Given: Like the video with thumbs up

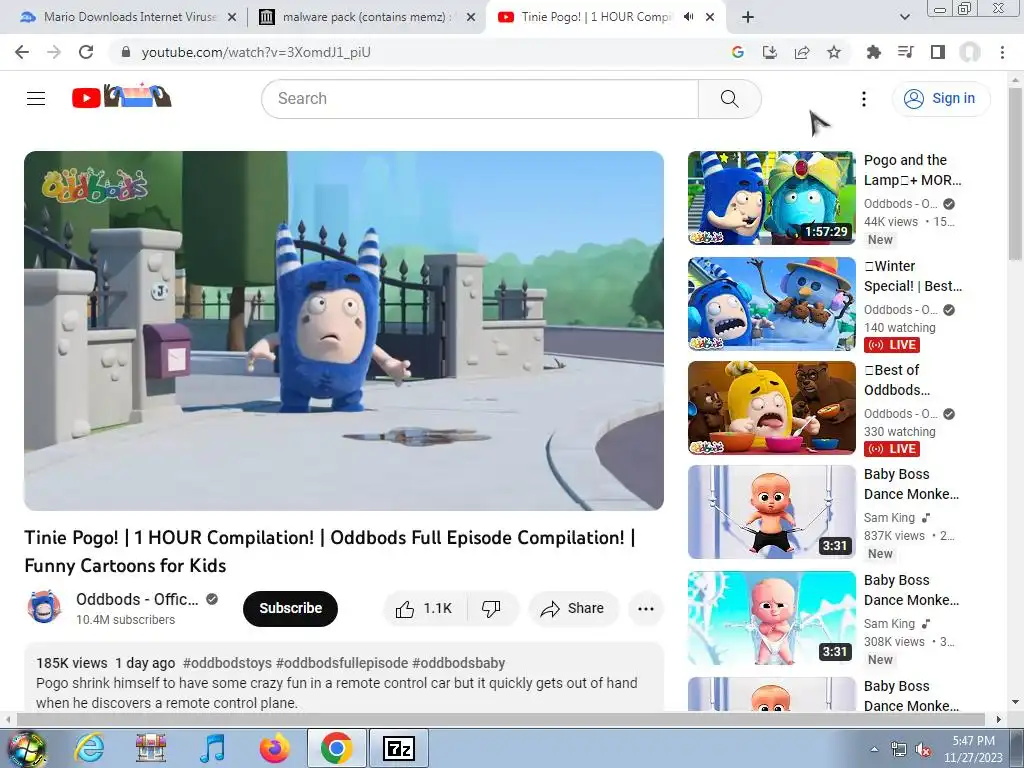Looking at the screenshot, I should 424,609.
